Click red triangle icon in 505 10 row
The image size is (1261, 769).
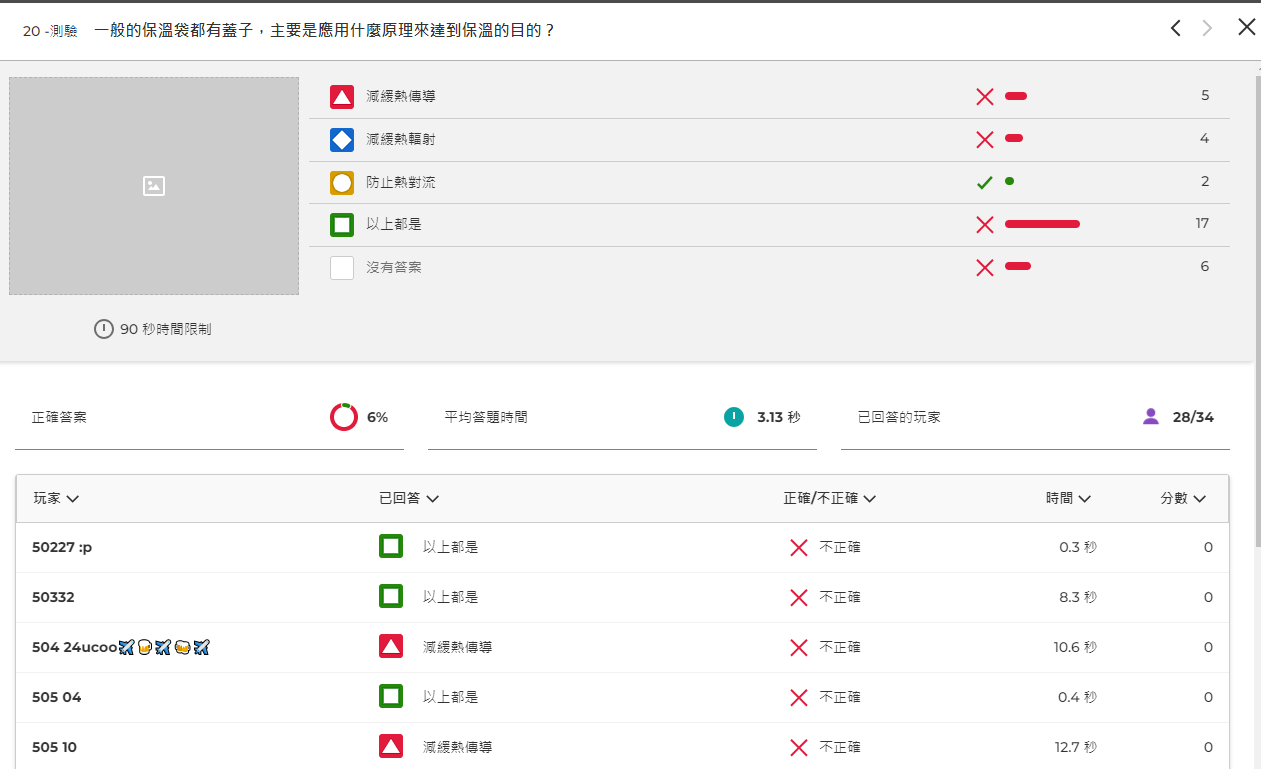pos(391,747)
